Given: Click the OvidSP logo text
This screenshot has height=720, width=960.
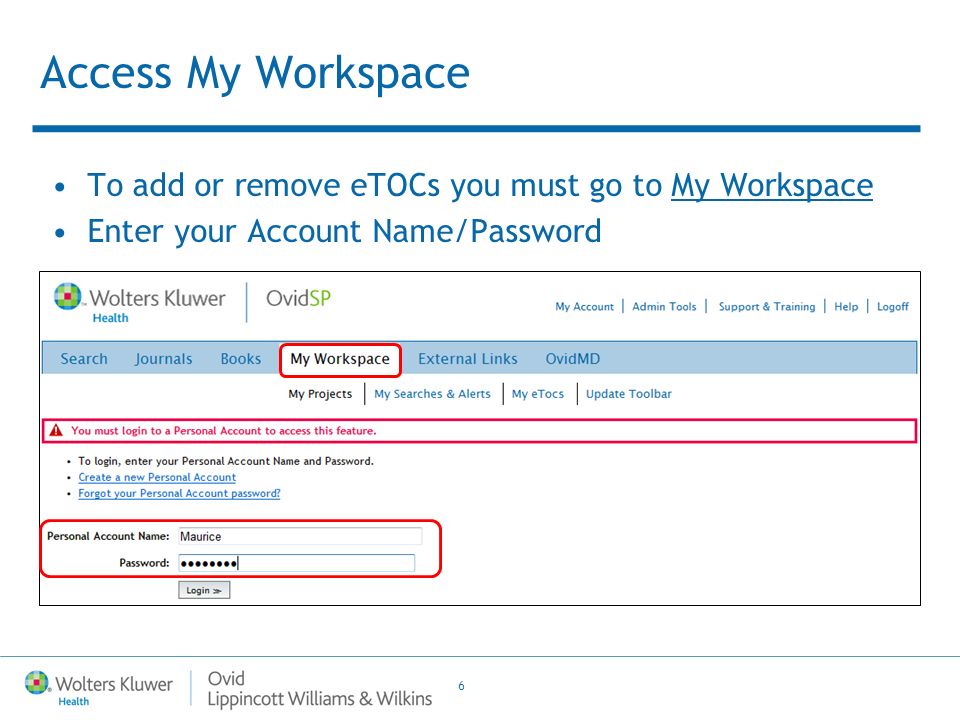Looking at the screenshot, I should [x=298, y=299].
